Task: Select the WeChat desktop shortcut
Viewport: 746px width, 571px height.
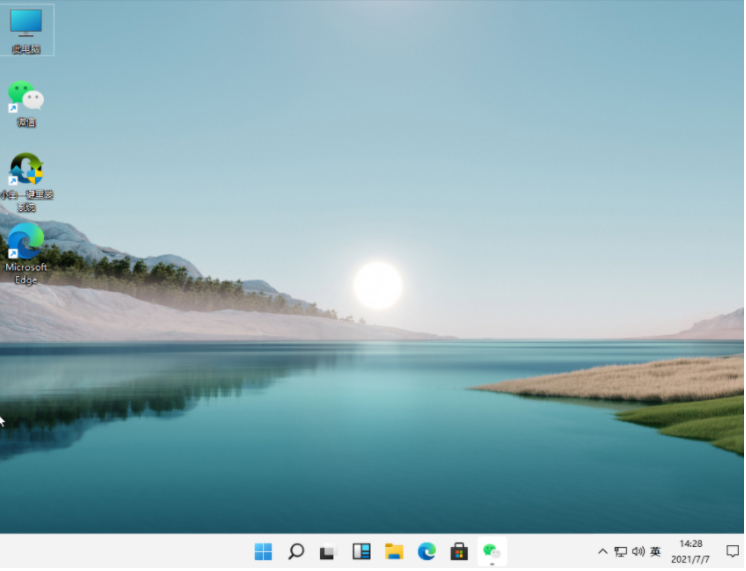Action: [26, 102]
